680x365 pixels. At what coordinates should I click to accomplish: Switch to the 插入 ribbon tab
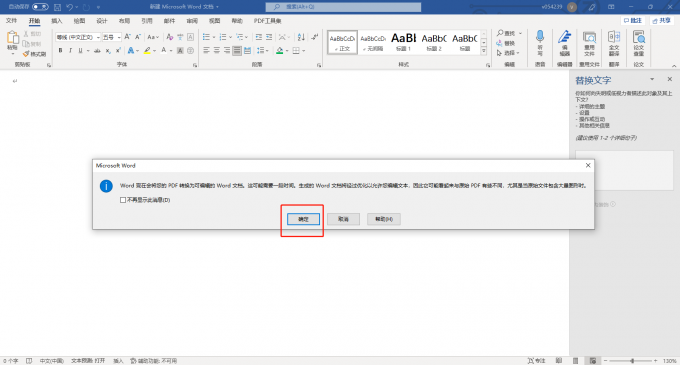(x=56, y=21)
